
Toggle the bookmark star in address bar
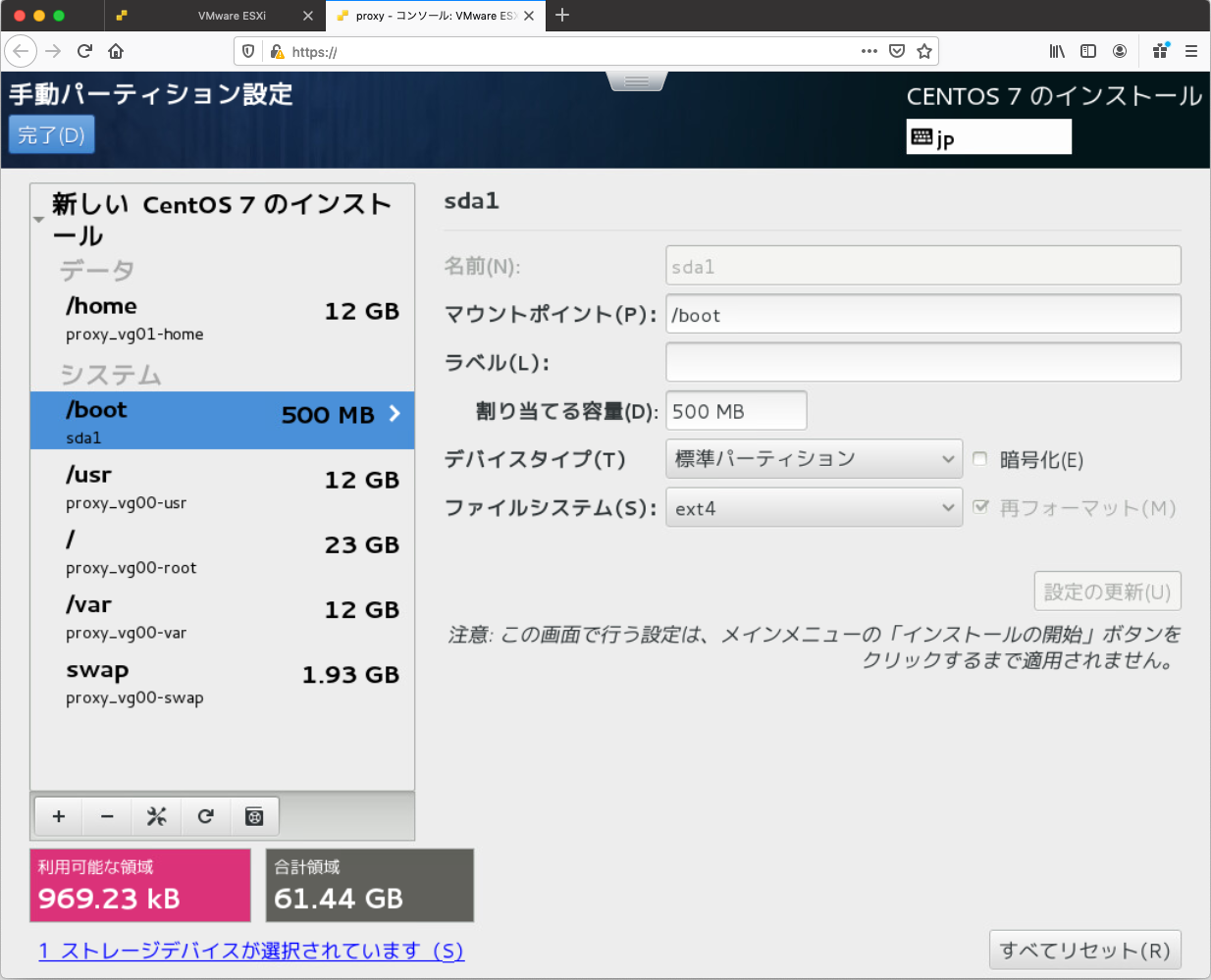click(x=923, y=51)
